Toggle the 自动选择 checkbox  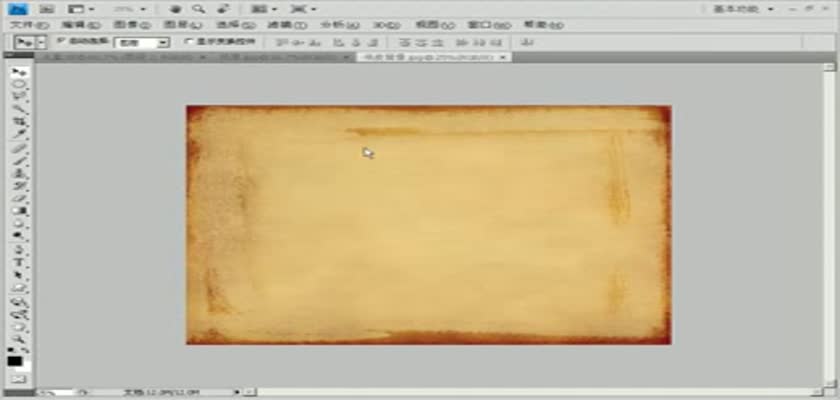tap(60, 42)
